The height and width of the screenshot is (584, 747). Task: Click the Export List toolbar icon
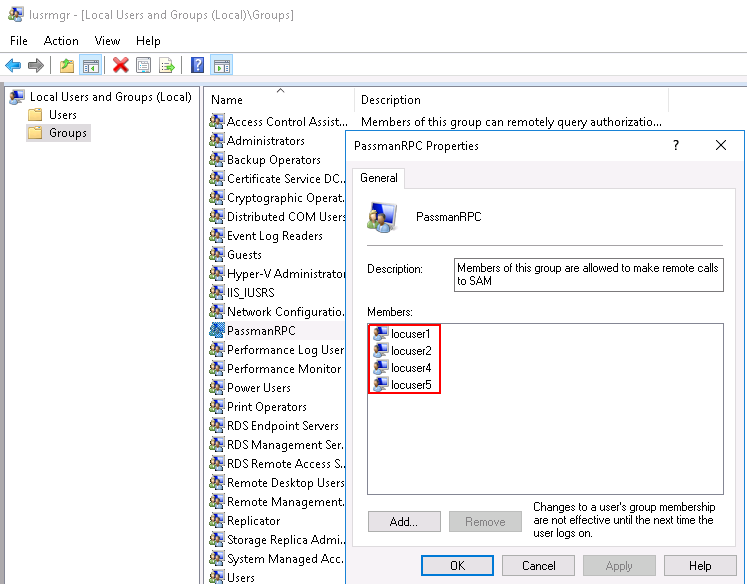[x=167, y=65]
